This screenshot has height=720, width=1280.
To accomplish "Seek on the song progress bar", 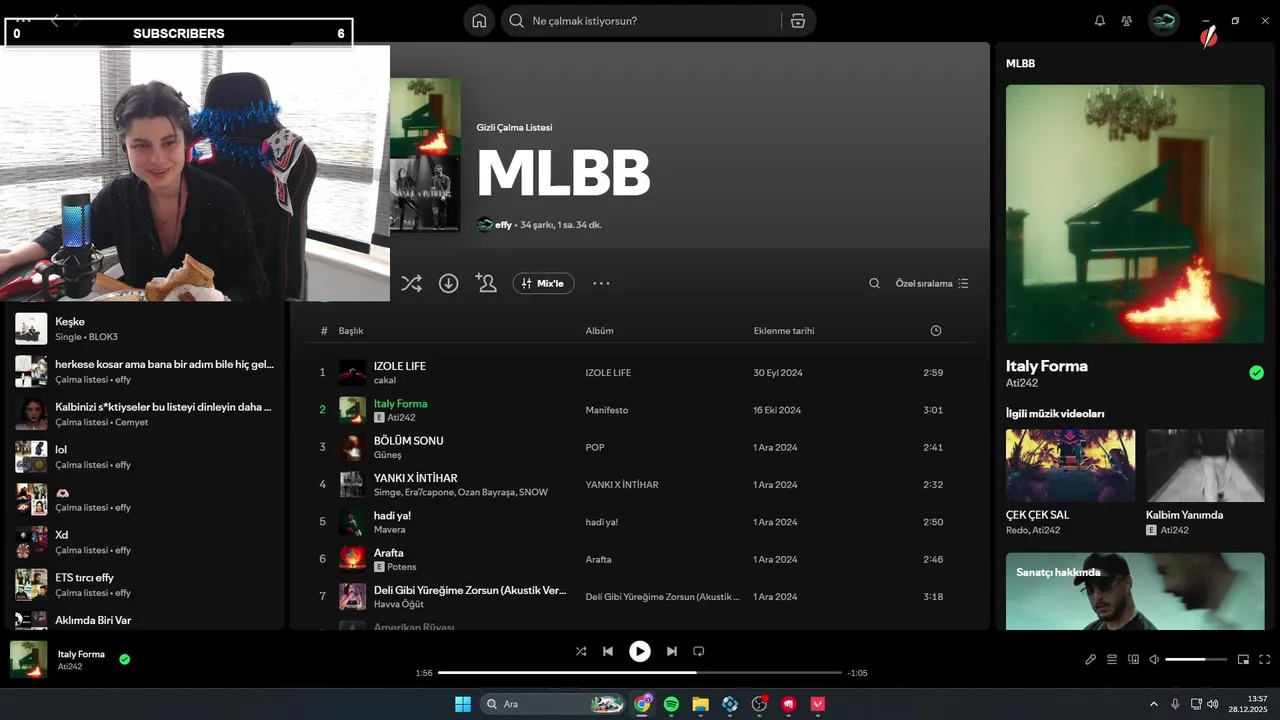I will click(x=640, y=673).
